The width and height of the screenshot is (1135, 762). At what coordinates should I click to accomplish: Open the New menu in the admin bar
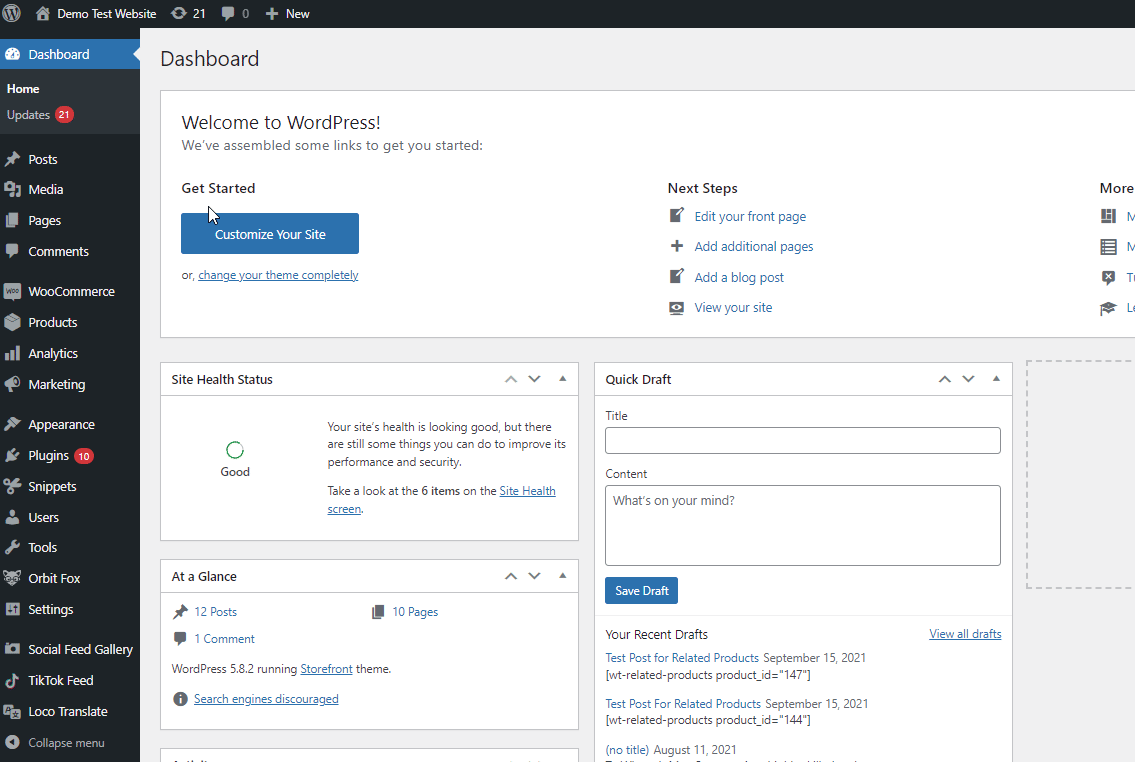point(287,13)
